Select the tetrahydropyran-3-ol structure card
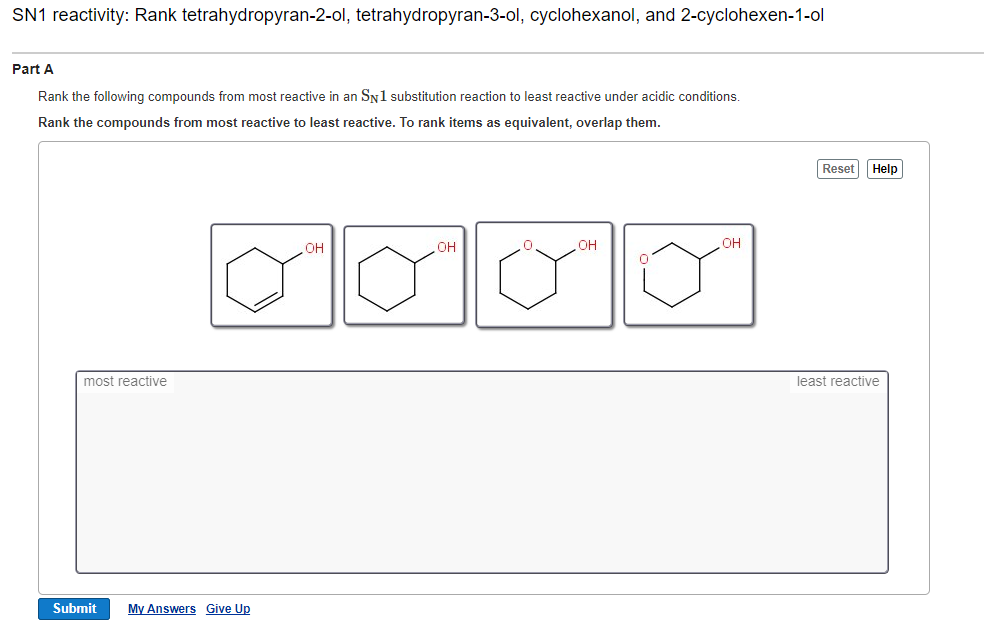995x629 pixels. 688,275
